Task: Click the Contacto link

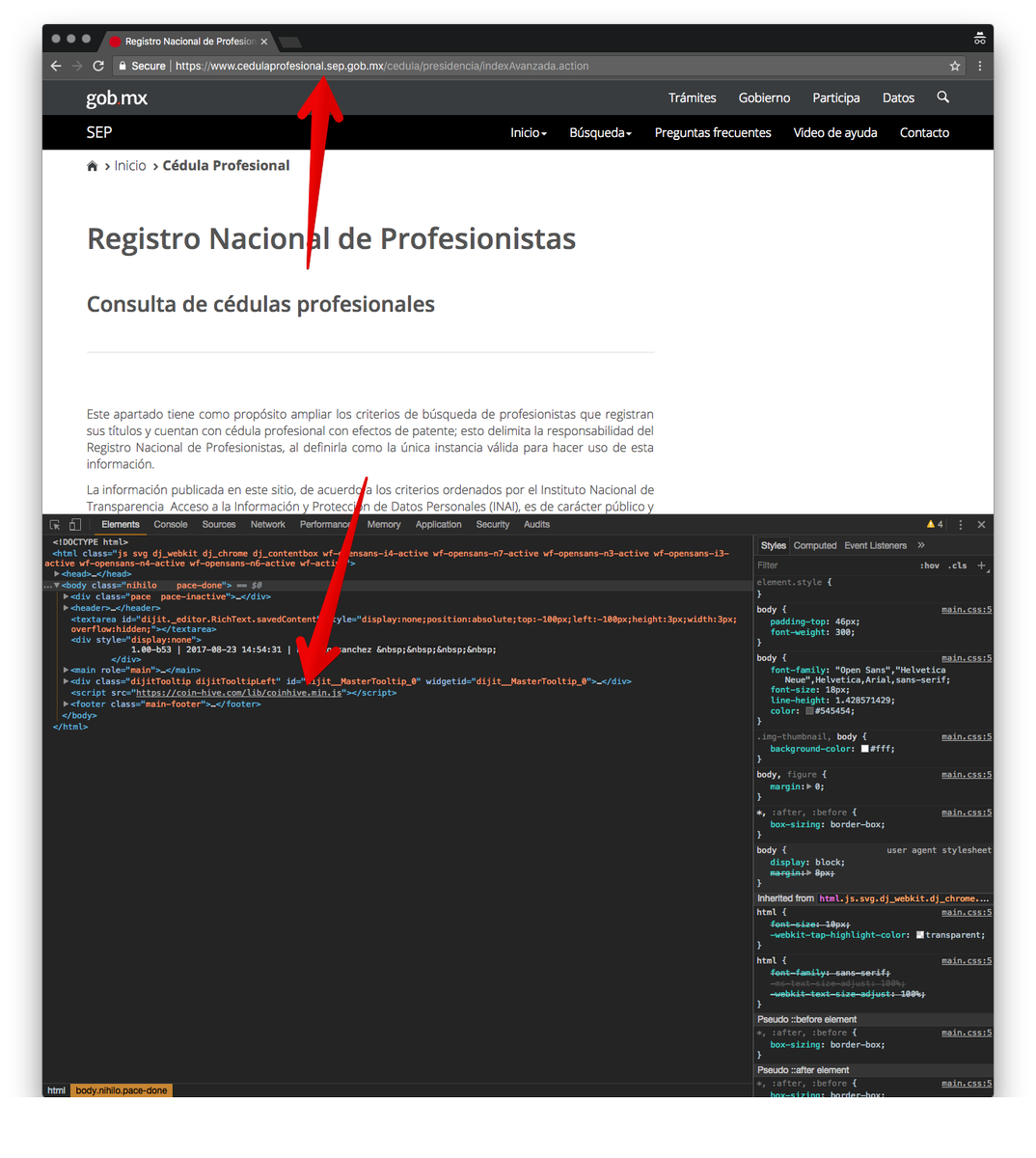Action: (925, 133)
